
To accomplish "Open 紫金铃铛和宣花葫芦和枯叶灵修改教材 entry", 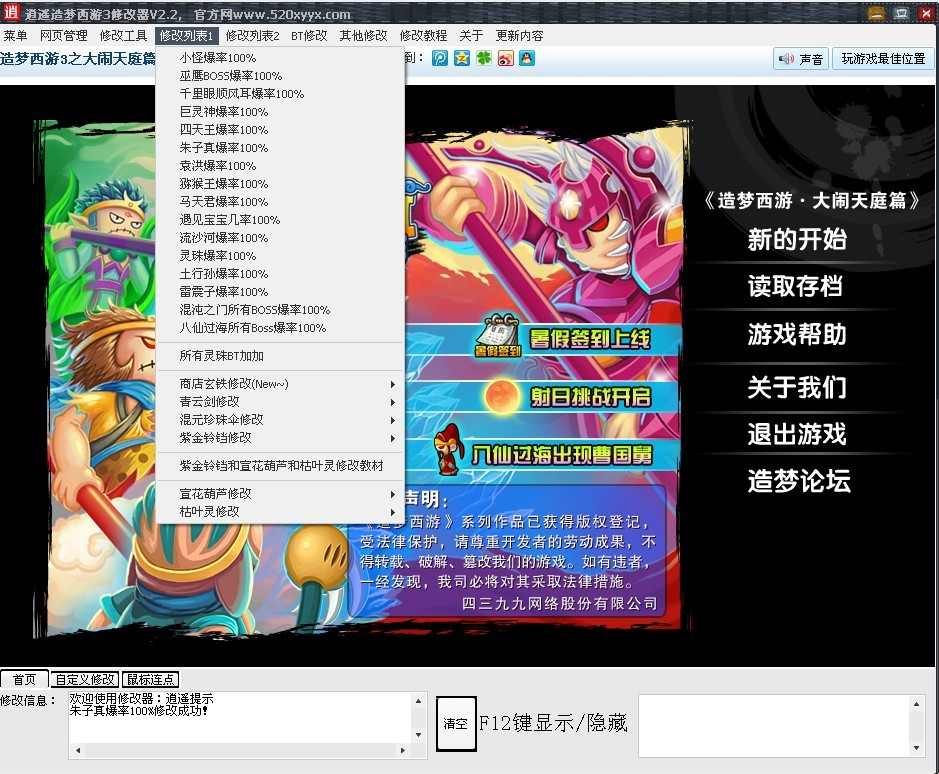I will [x=280, y=466].
